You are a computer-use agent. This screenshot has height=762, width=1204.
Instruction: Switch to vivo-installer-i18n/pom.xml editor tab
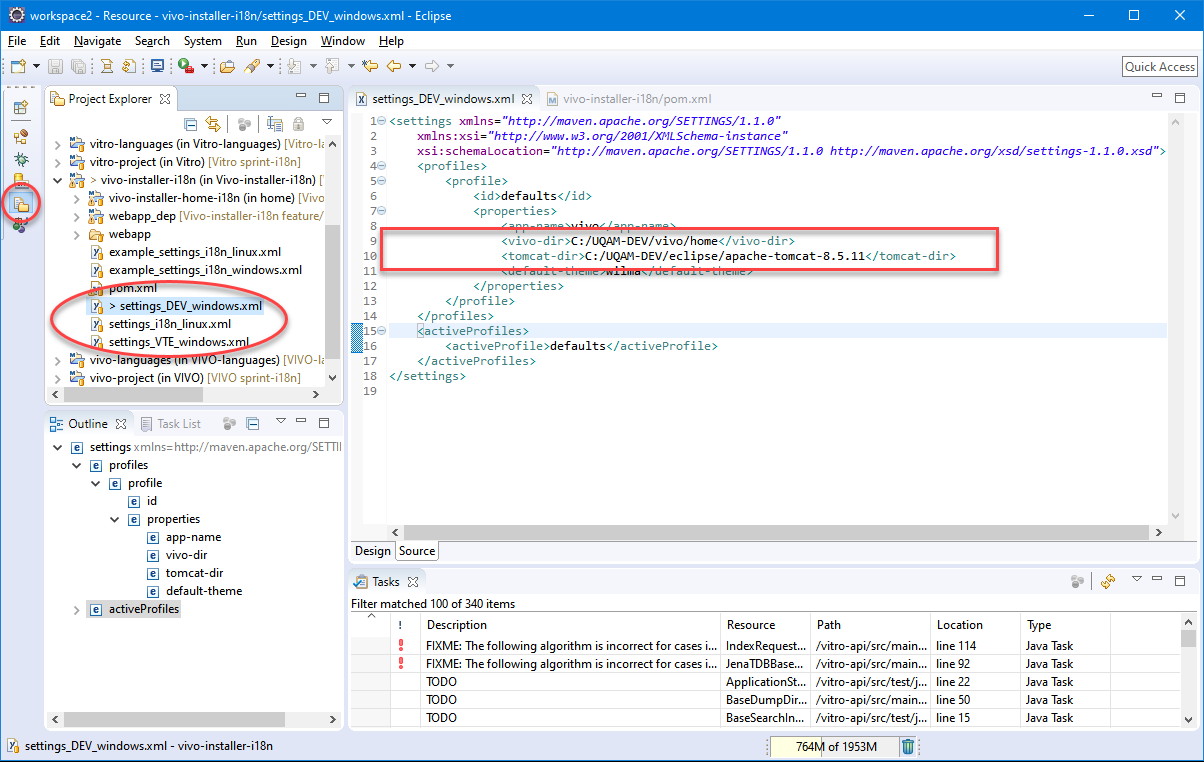point(629,99)
